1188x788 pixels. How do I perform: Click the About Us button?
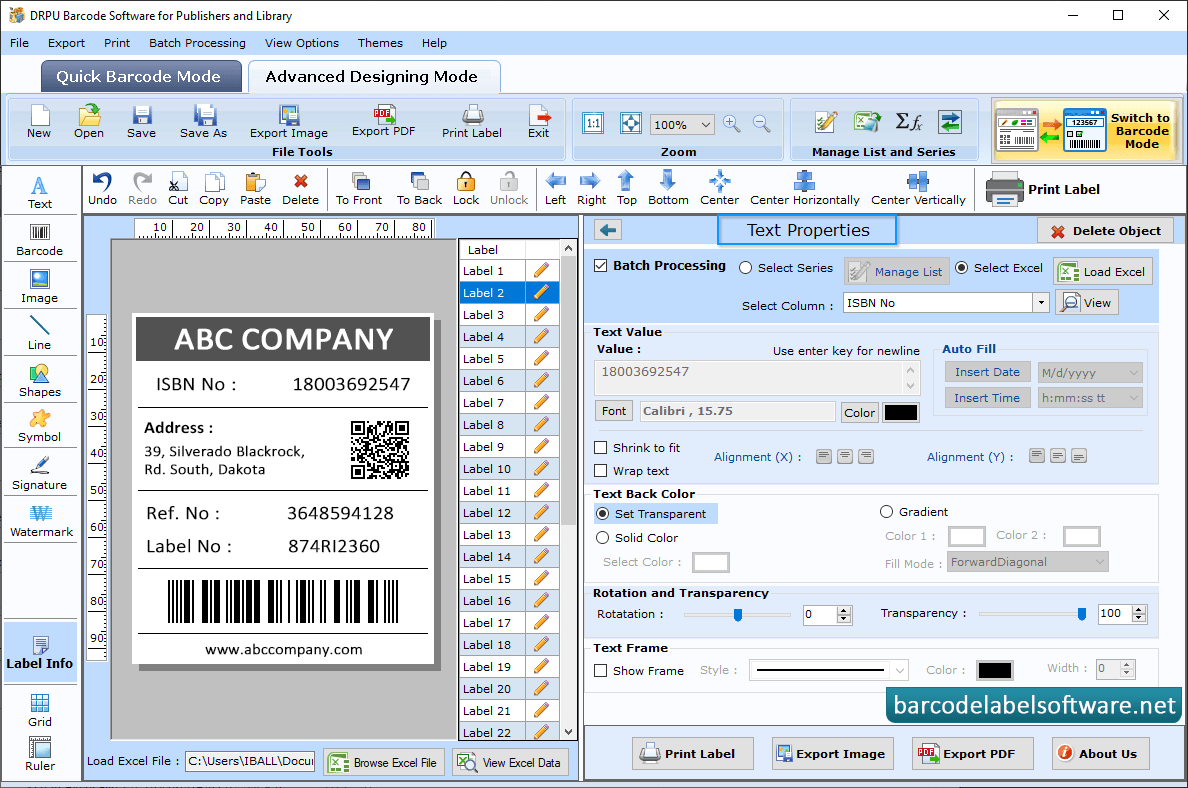pos(1100,753)
